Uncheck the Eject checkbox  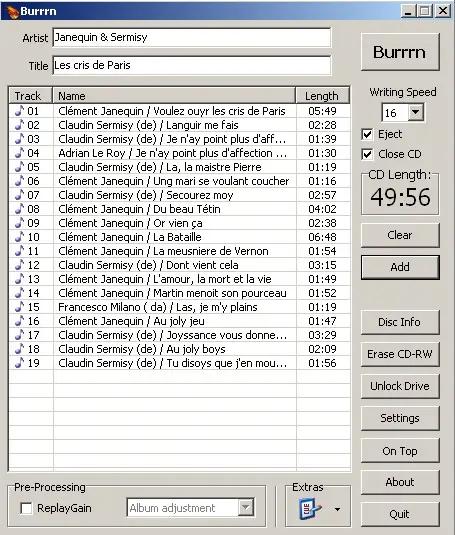367,134
